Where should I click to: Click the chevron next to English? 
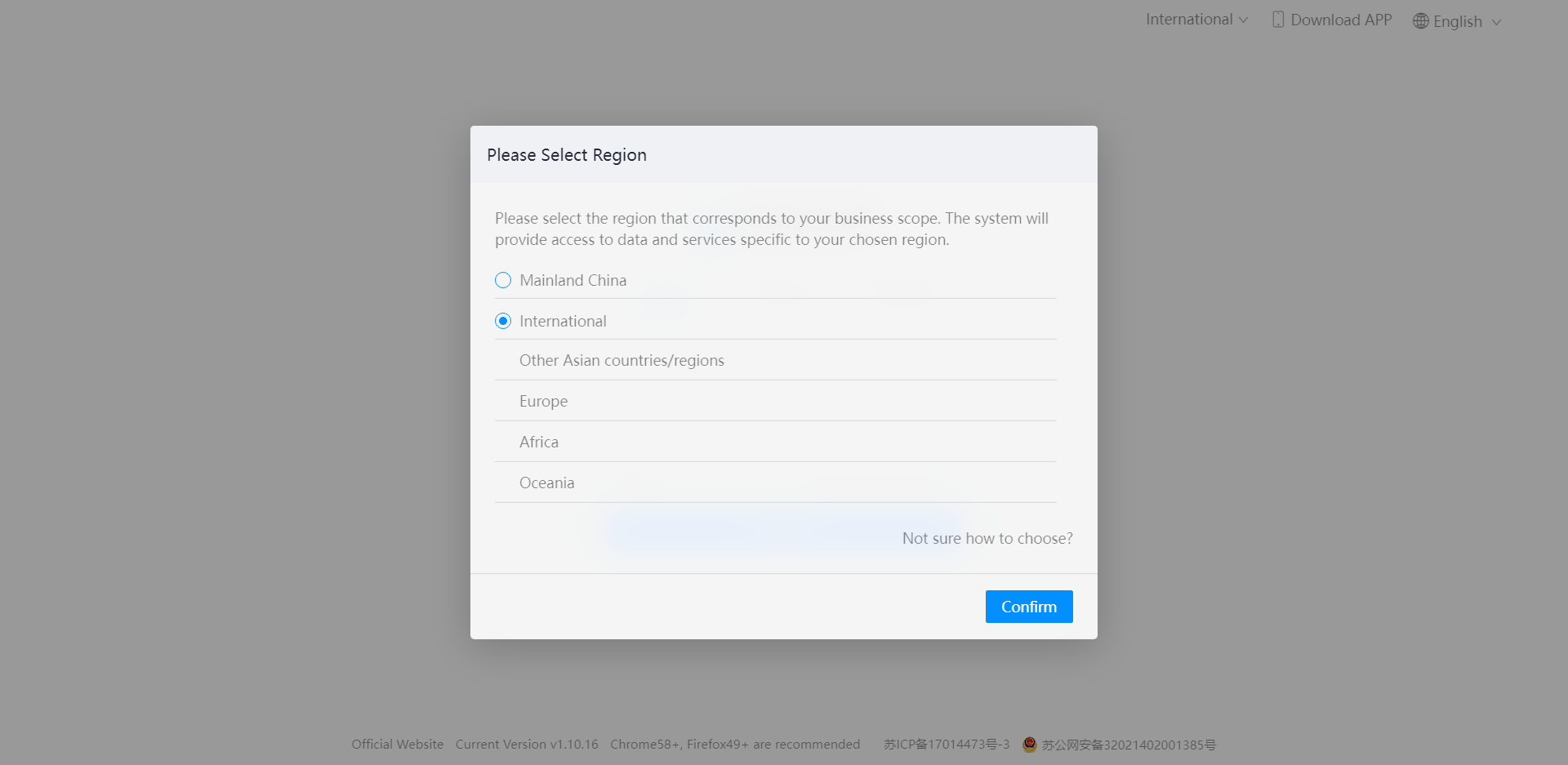pos(1497,22)
